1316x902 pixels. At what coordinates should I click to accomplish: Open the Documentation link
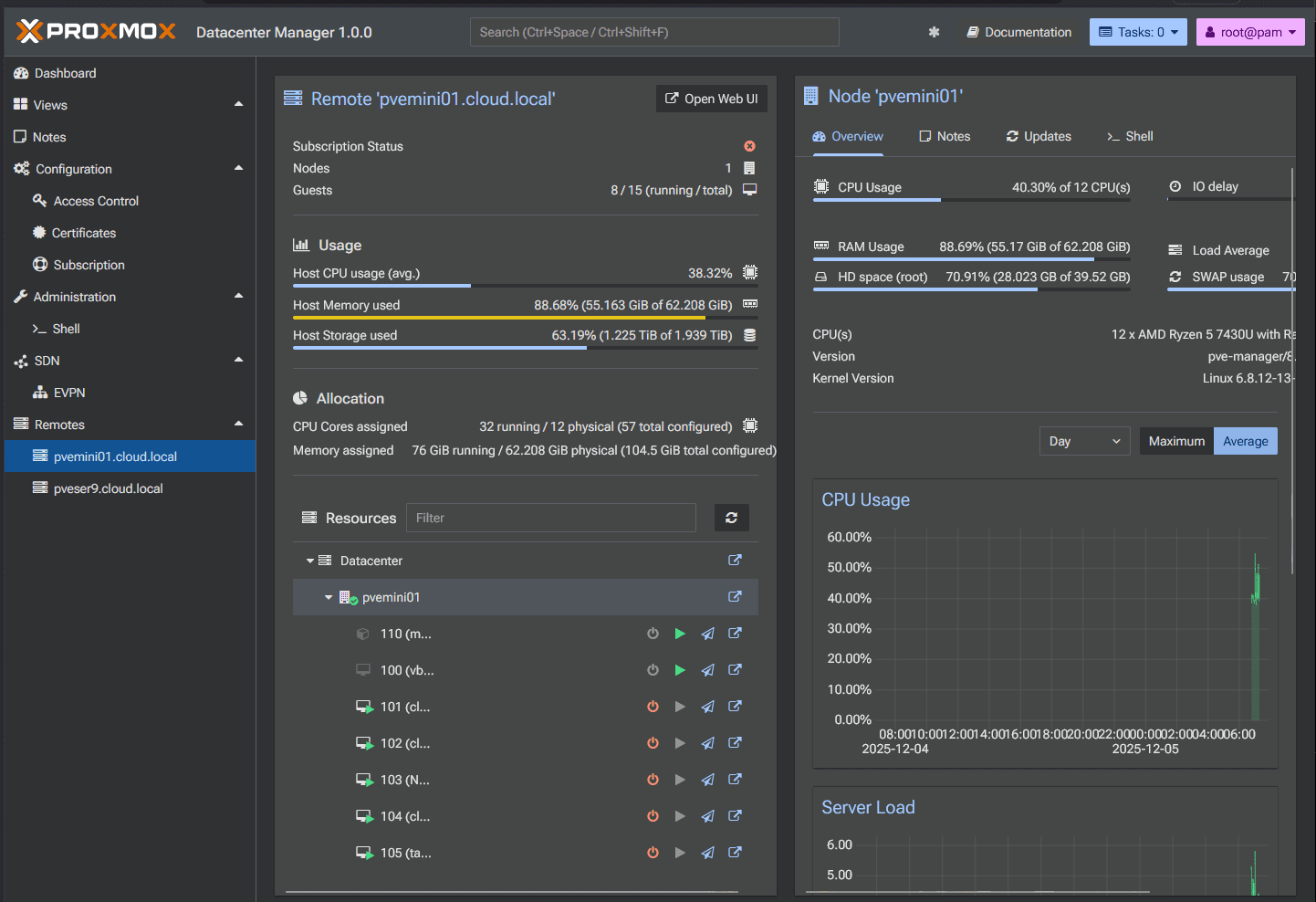pyautogui.click(x=1018, y=31)
